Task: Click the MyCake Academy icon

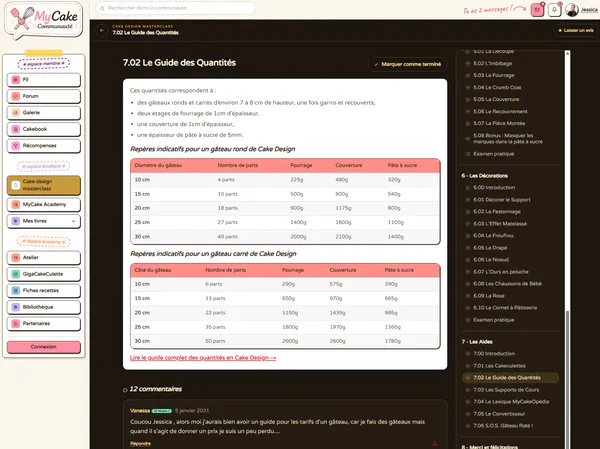Action: [x=16, y=204]
